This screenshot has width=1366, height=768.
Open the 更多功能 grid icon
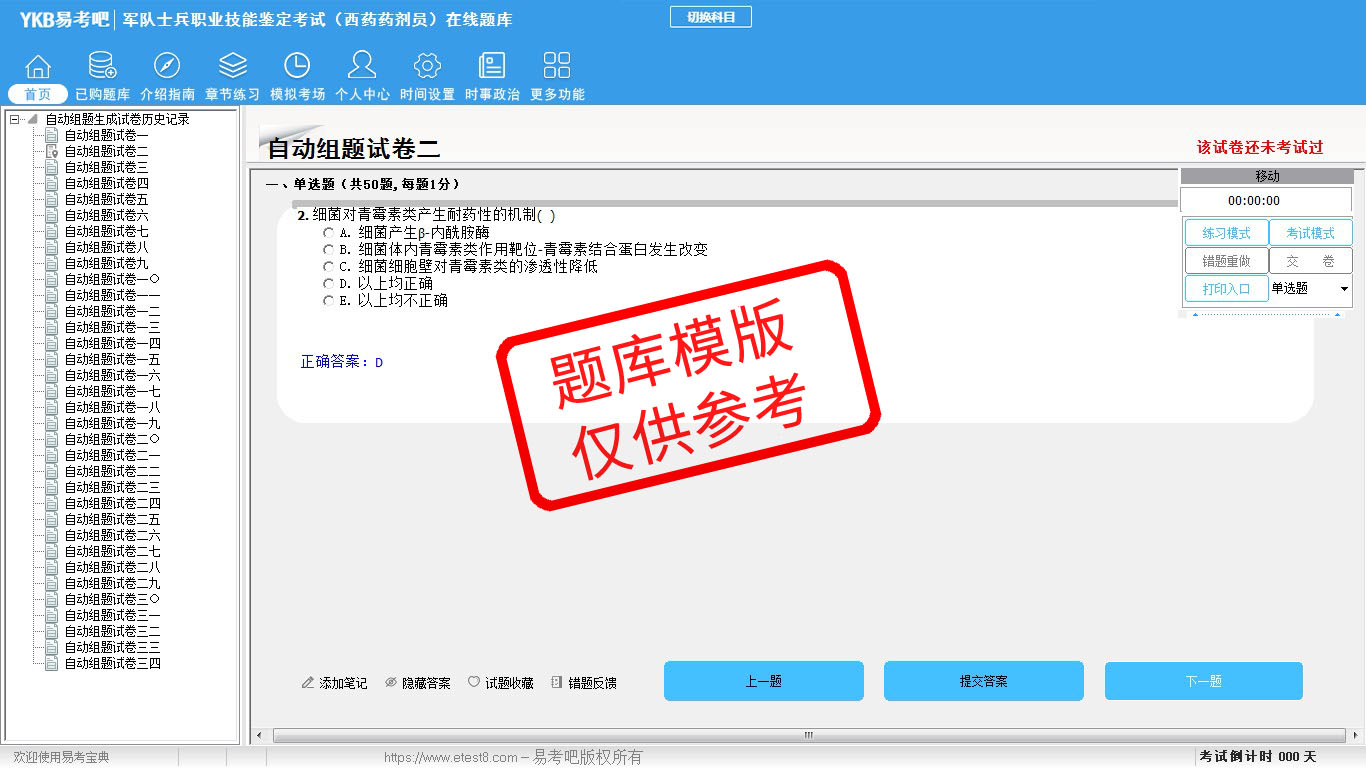tap(557, 66)
